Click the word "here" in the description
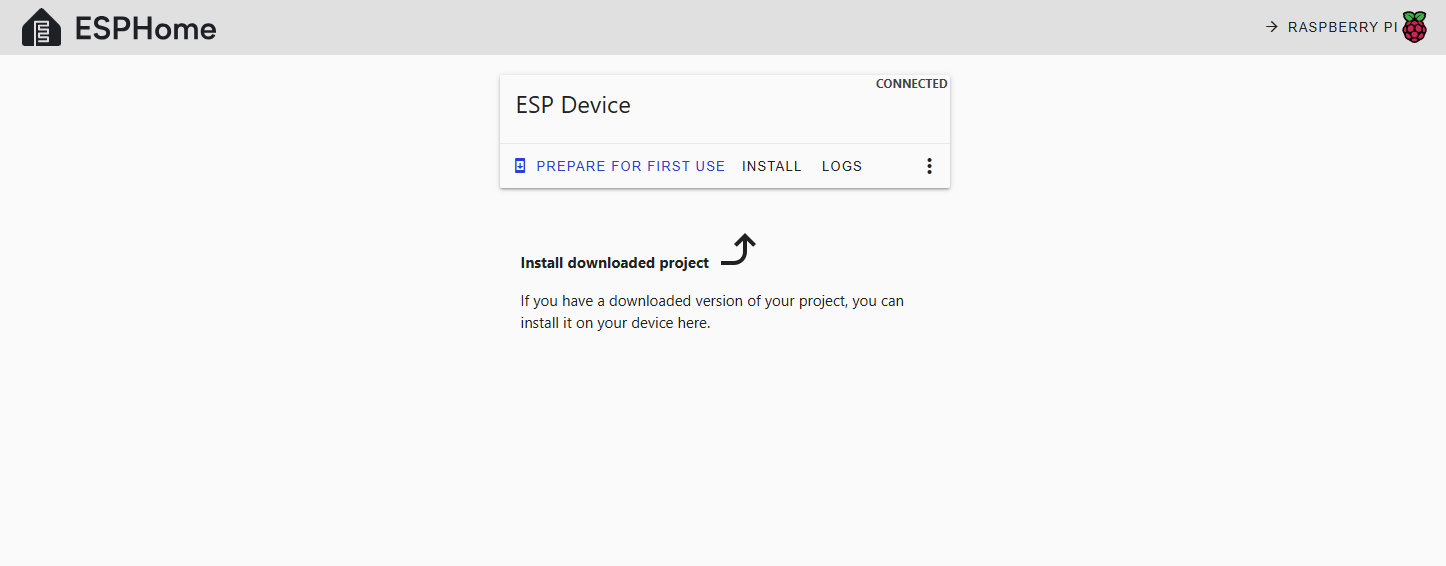1446x566 pixels. [x=691, y=323]
